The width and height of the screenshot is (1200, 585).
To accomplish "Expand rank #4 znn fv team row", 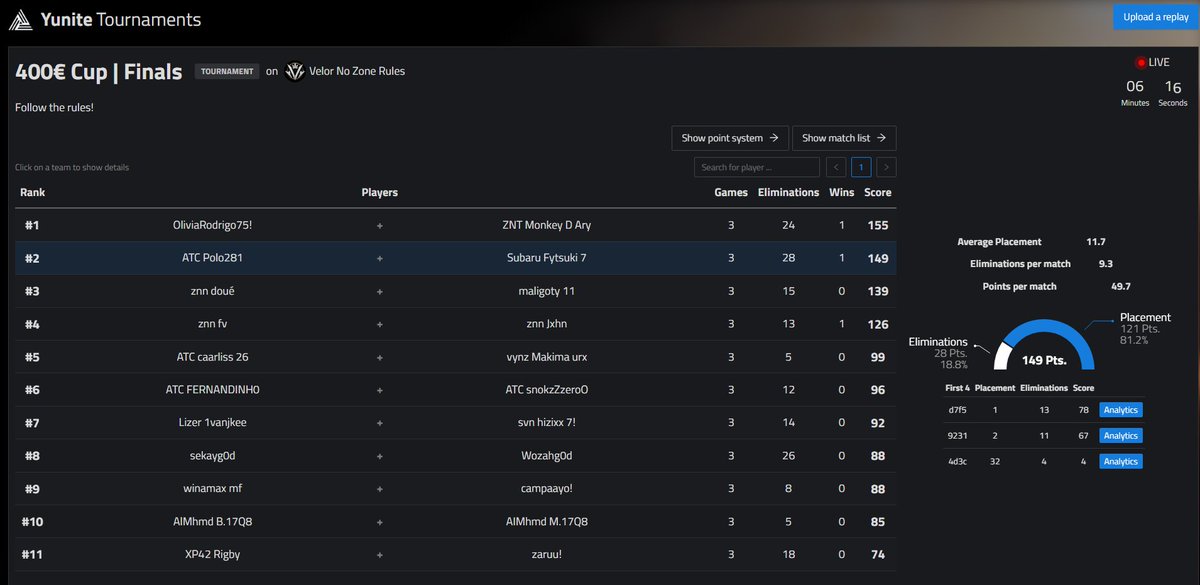I will [456, 324].
